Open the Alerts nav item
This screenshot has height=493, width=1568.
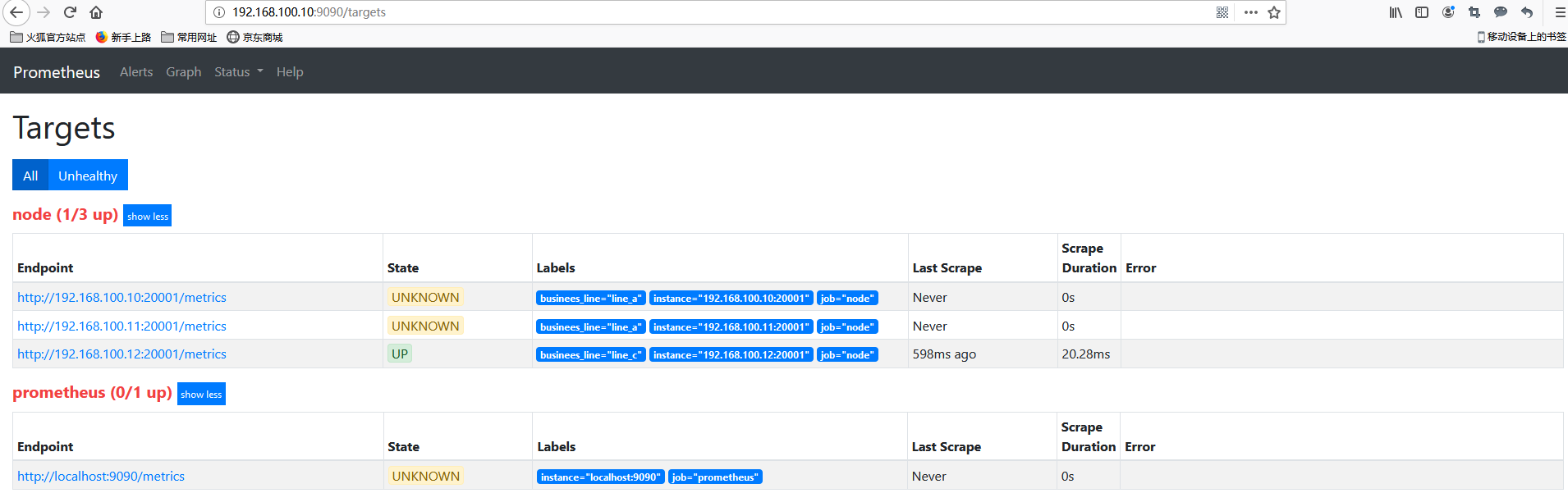136,72
